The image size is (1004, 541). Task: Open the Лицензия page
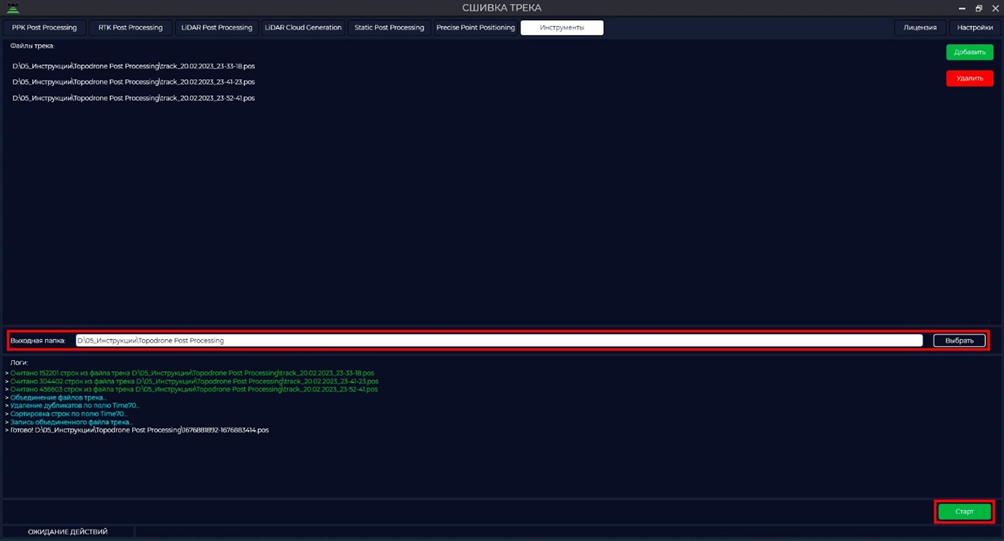point(920,28)
